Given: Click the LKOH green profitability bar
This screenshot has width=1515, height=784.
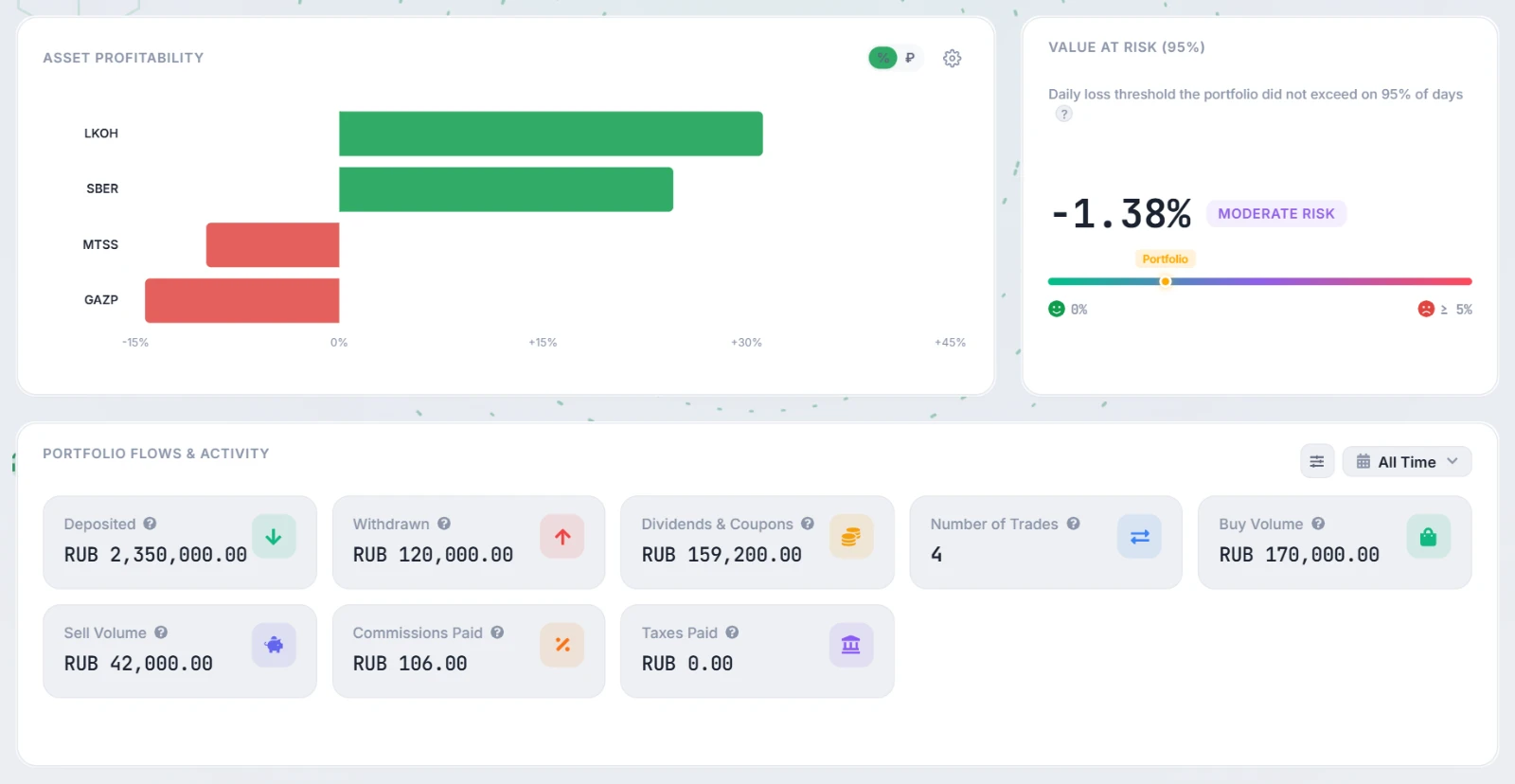Looking at the screenshot, I should (551, 134).
